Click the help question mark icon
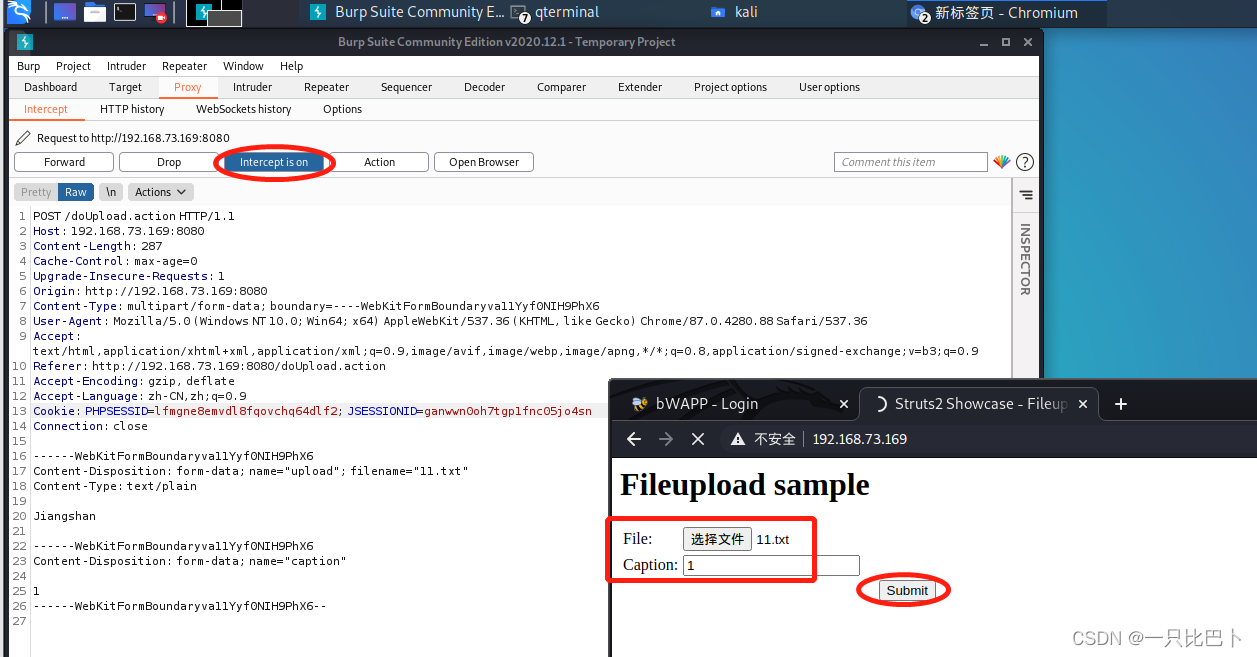Image resolution: width=1257 pixels, height=657 pixels. (x=1024, y=162)
